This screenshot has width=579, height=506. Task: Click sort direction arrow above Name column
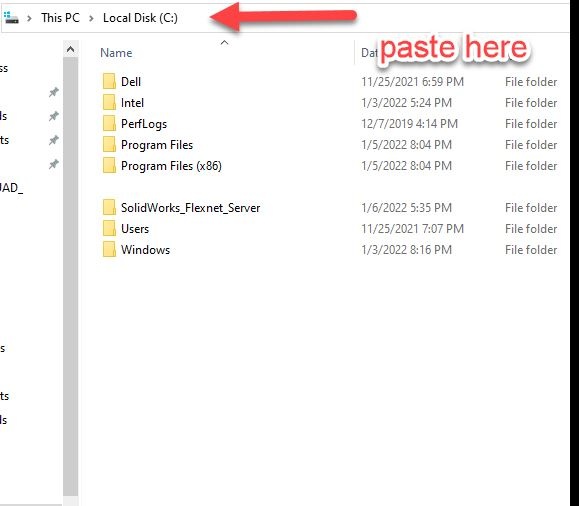point(224,43)
